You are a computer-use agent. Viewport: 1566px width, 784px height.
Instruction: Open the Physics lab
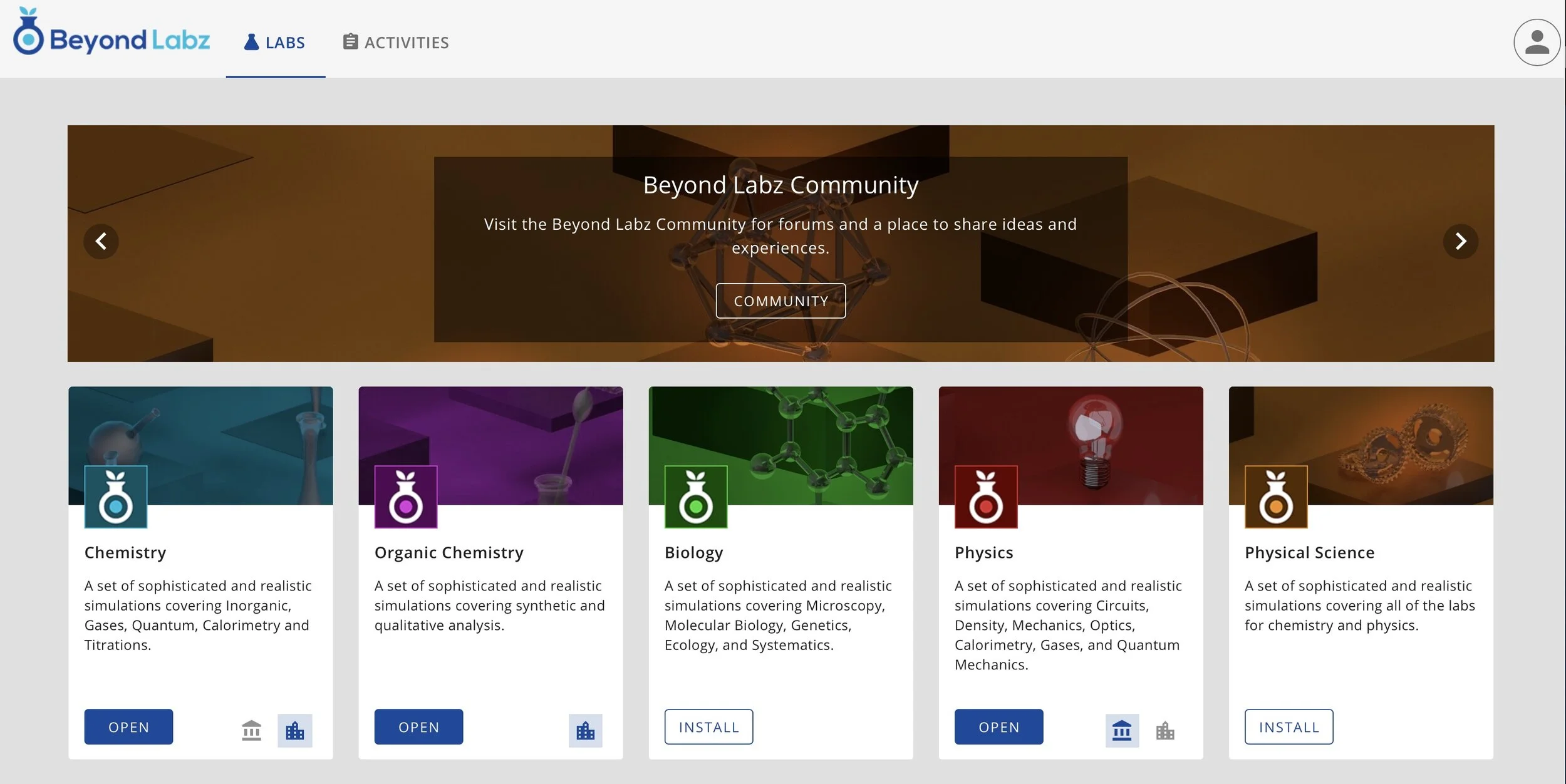pyautogui.click(x=998, y=726)
